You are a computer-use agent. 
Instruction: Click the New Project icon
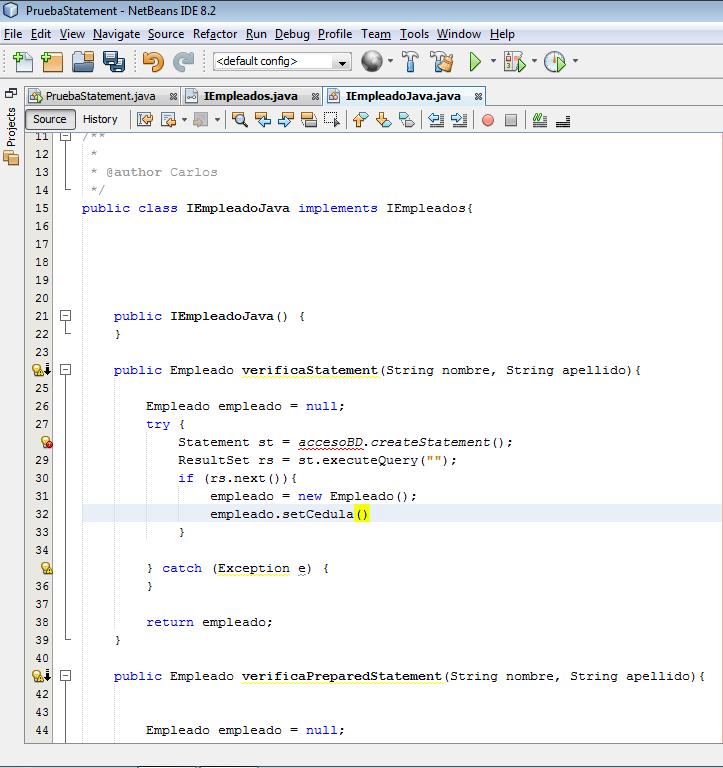click(52, 62)
